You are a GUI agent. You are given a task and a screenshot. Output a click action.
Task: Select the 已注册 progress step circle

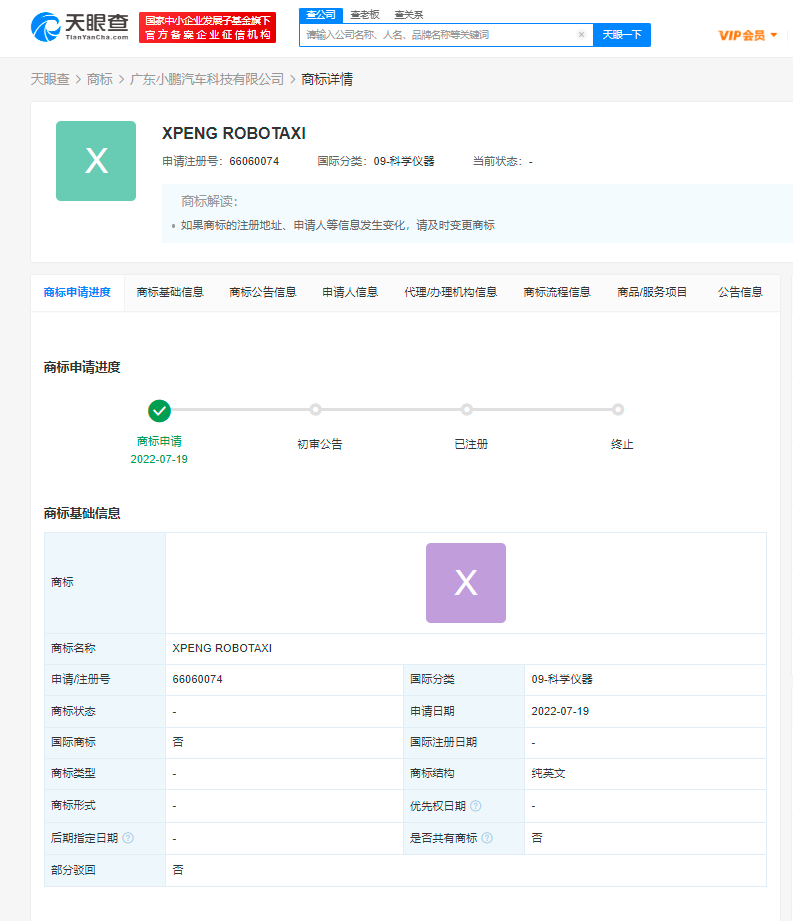(x=466, y=409)
